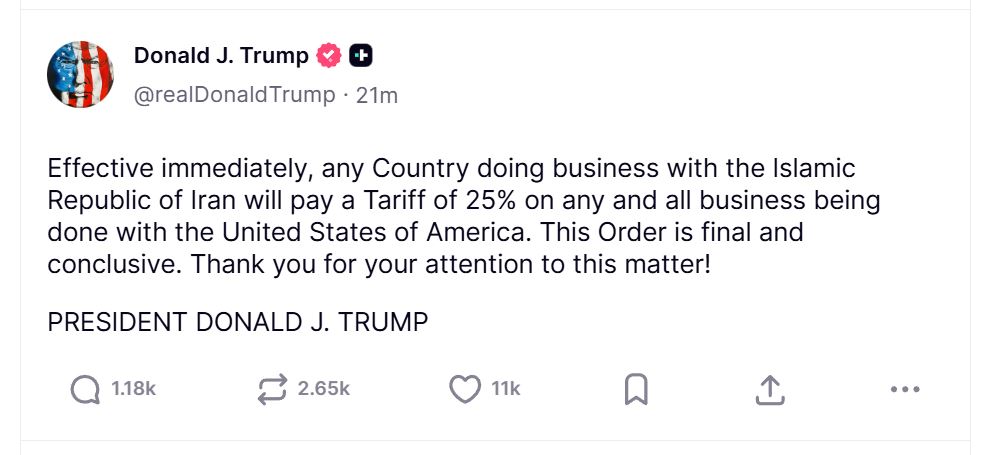Like the post with the heart icon
This screenshot has width=981, height=455.
(x=464, y=389)
